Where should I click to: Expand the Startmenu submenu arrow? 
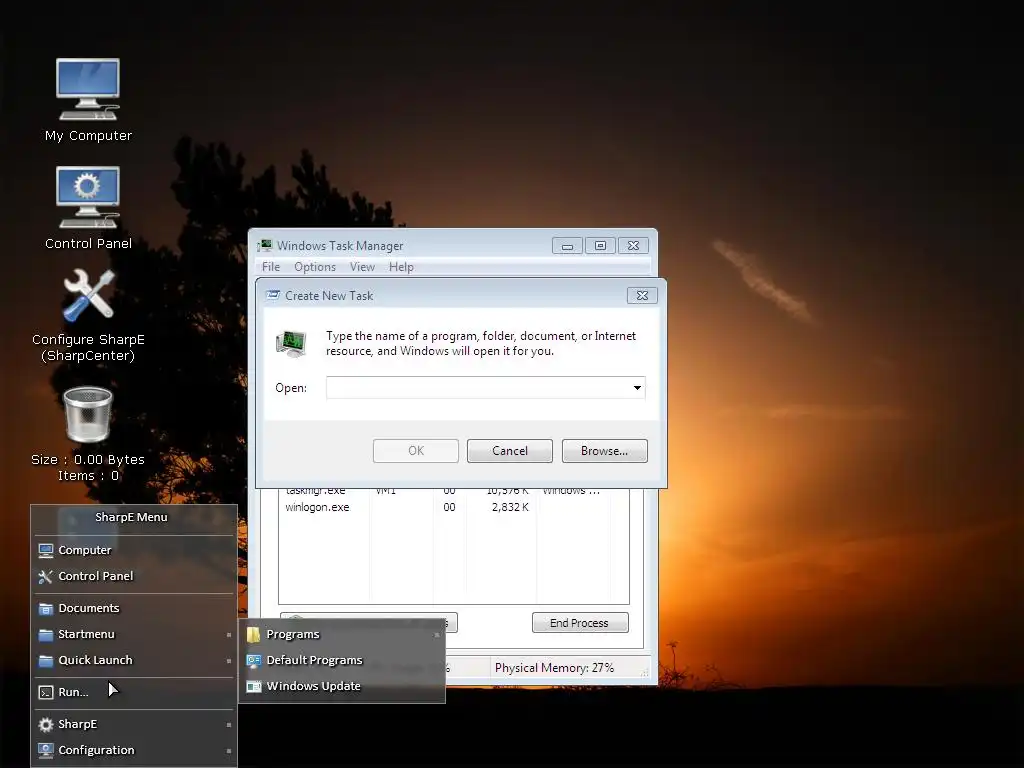[229, 635]
